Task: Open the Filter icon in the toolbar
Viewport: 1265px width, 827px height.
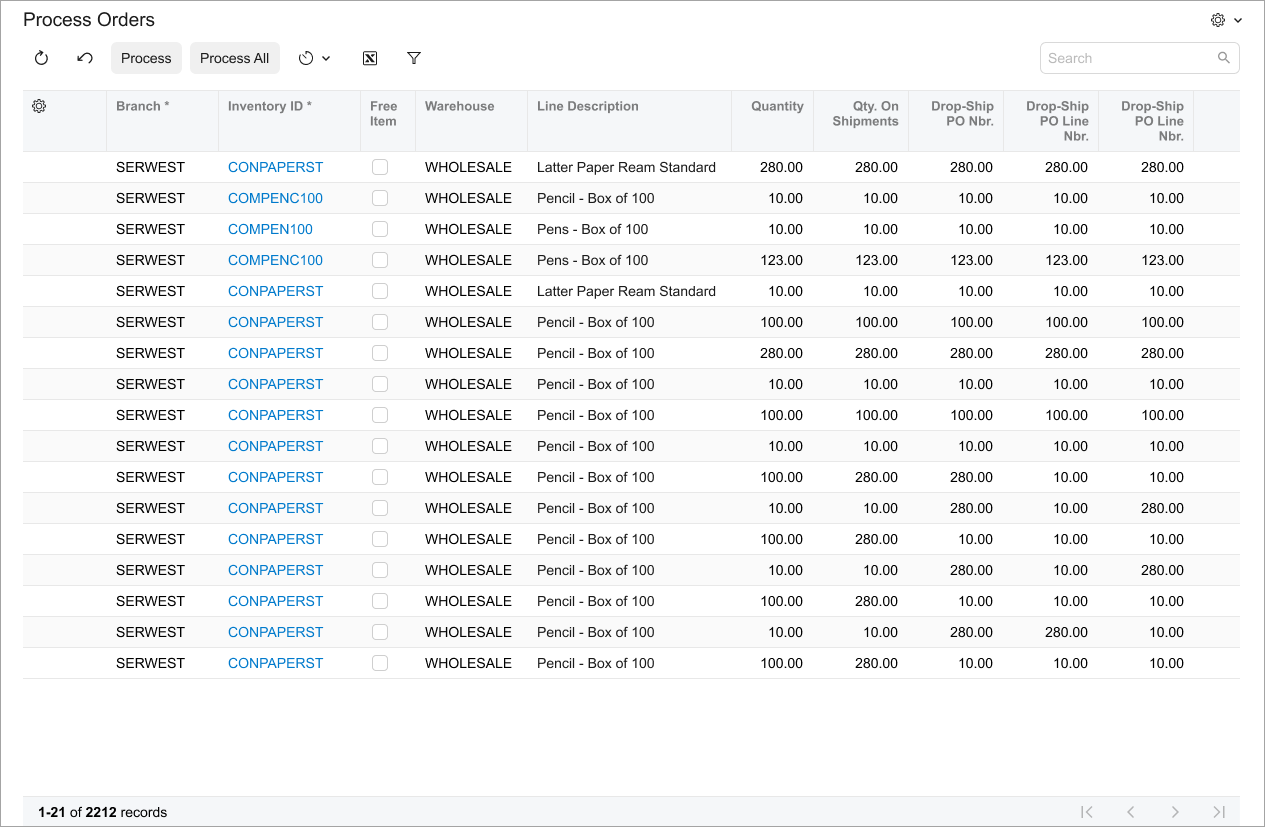Action: coord(414,58)
